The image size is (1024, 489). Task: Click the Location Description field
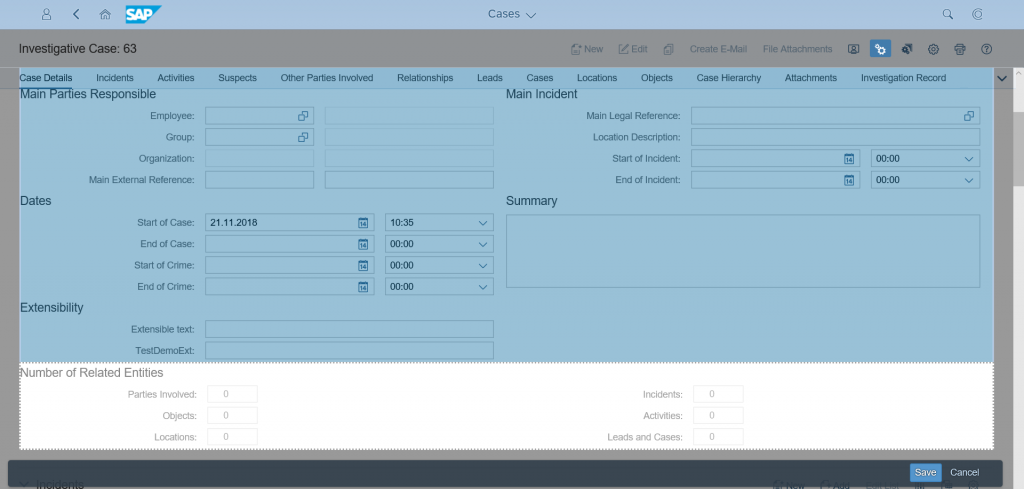coord(835,137)
